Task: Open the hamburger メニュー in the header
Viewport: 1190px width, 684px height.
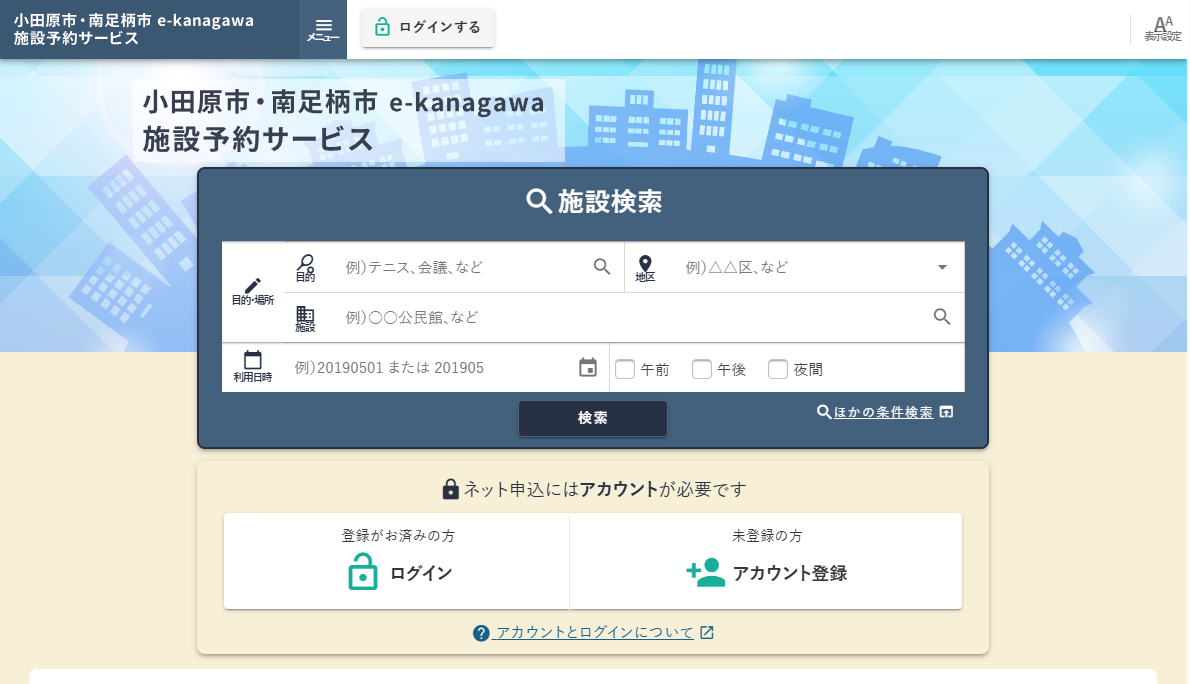Action: (322, 29)
